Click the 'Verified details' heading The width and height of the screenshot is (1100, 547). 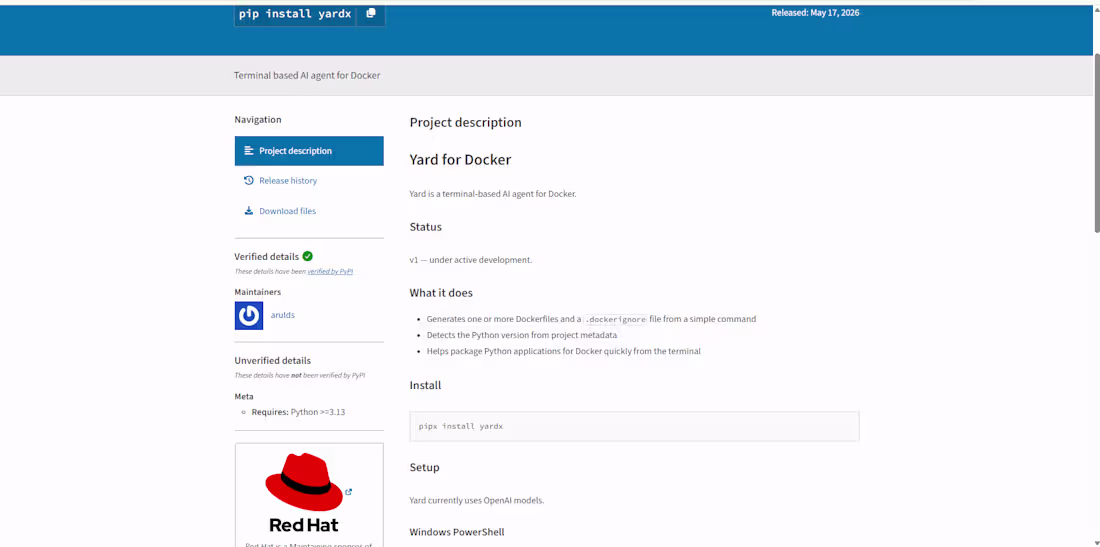pyautogui.click(x=267, y=257)
